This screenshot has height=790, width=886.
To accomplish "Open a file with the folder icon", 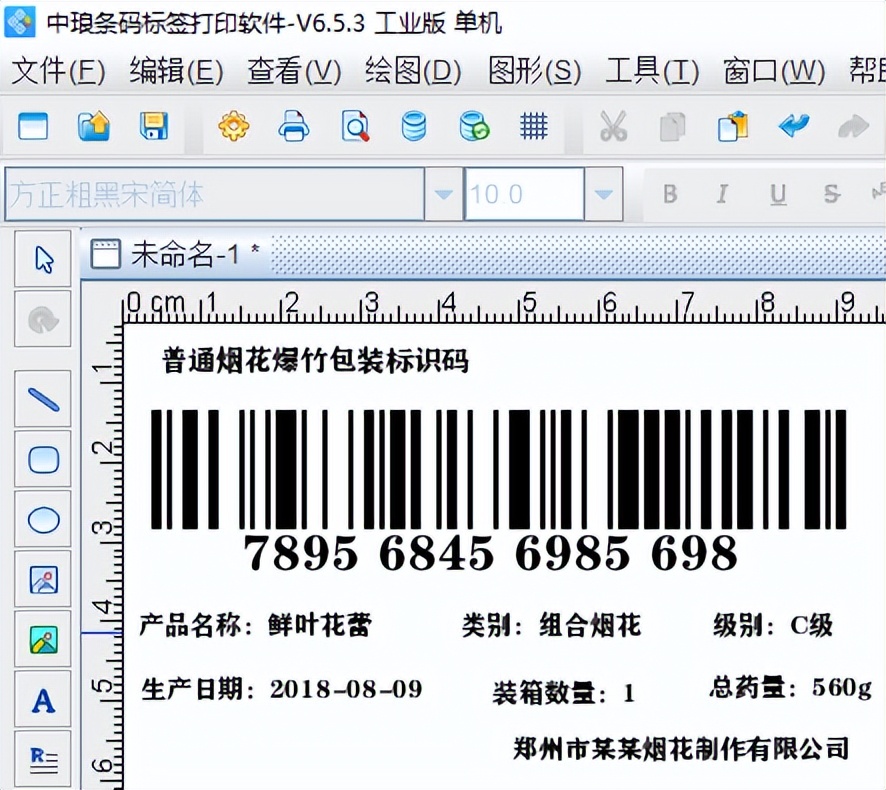I will [93, 125].
